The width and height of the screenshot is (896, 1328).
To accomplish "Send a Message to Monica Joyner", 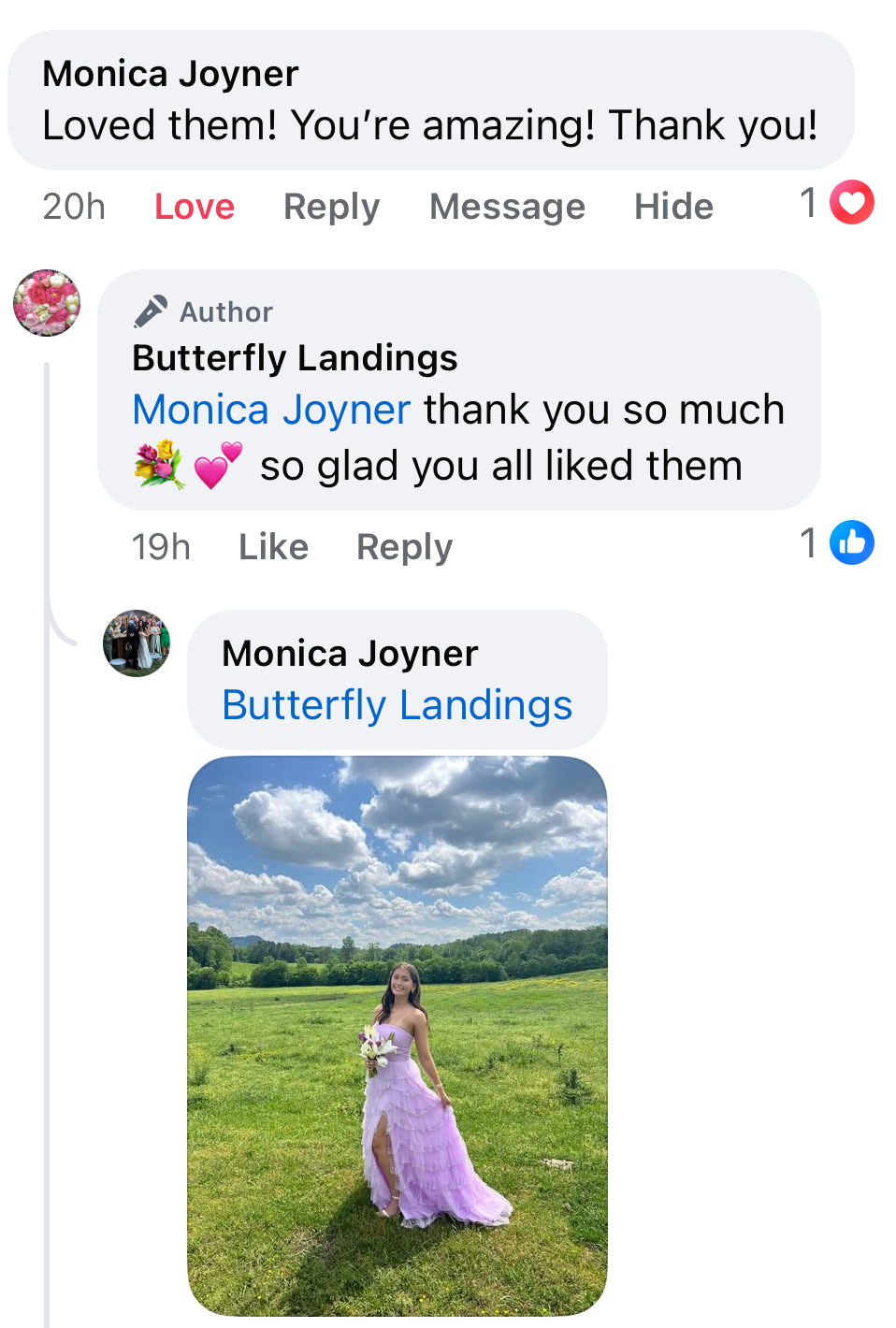I will (507, 207).
